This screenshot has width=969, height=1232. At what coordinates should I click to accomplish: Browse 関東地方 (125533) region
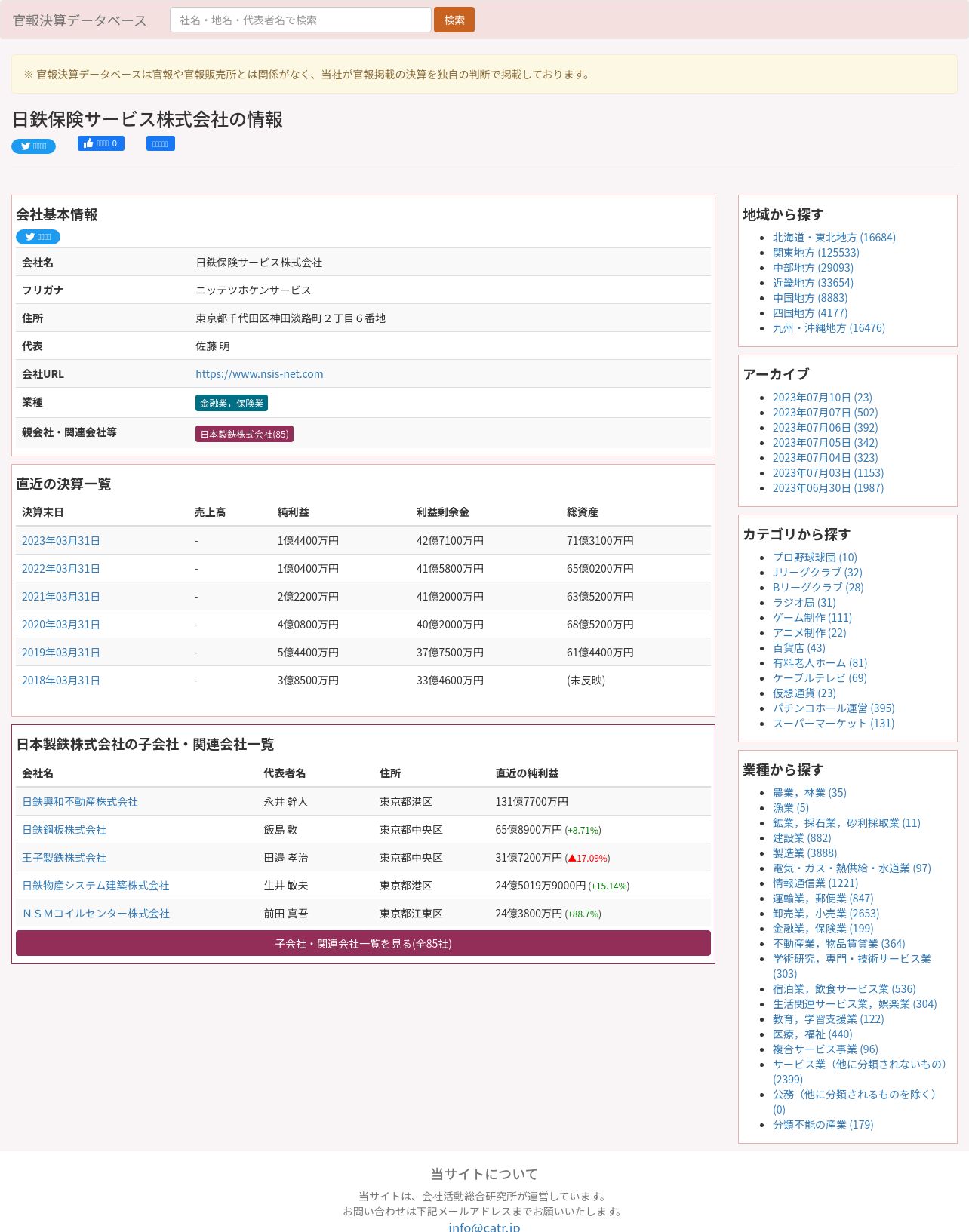[816, 253]
